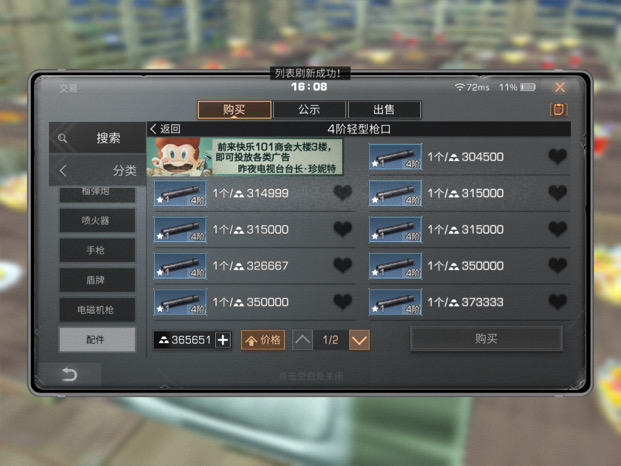Toggle favorite heart on 326667 listing
Viewport: 621px width, 466px height.
point(343,265)
